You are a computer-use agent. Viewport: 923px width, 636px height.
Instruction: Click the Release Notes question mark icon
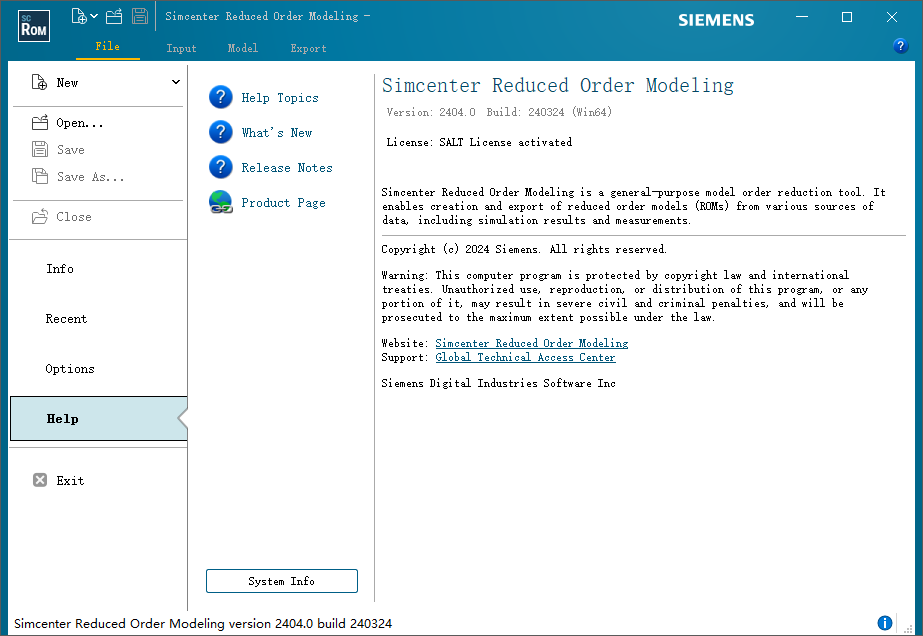pos(221,167)
